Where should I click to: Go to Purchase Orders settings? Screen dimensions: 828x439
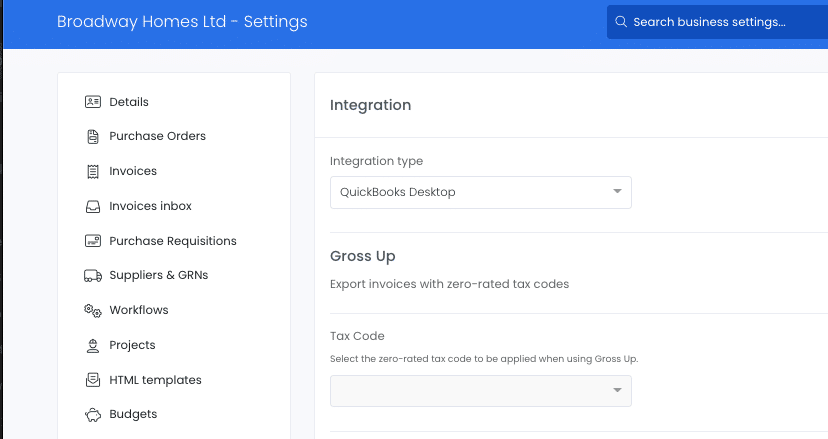coord(157,136)
